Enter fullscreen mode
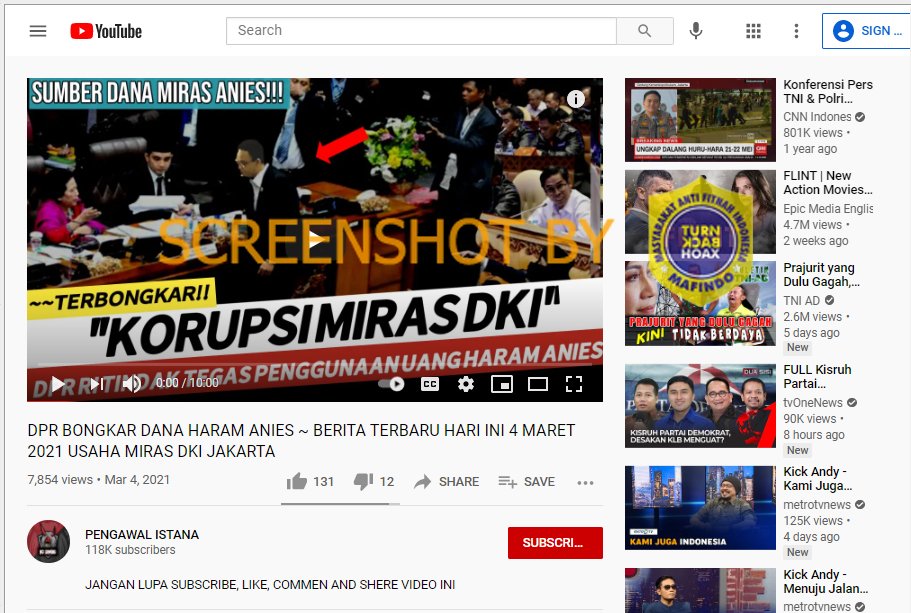 click(x=574, y=383)
